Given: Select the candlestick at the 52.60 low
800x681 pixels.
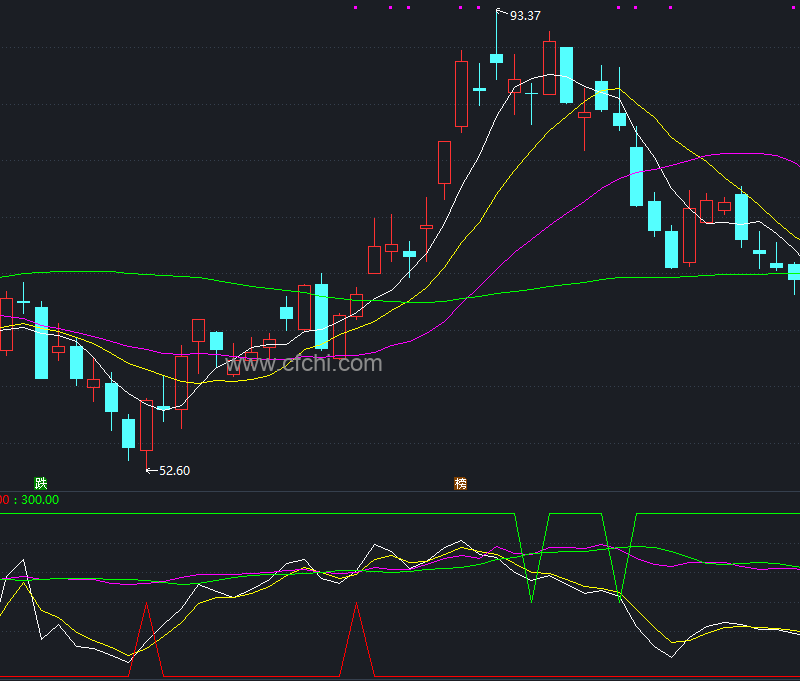Looking at the screenshot, I should click(146, 434).
